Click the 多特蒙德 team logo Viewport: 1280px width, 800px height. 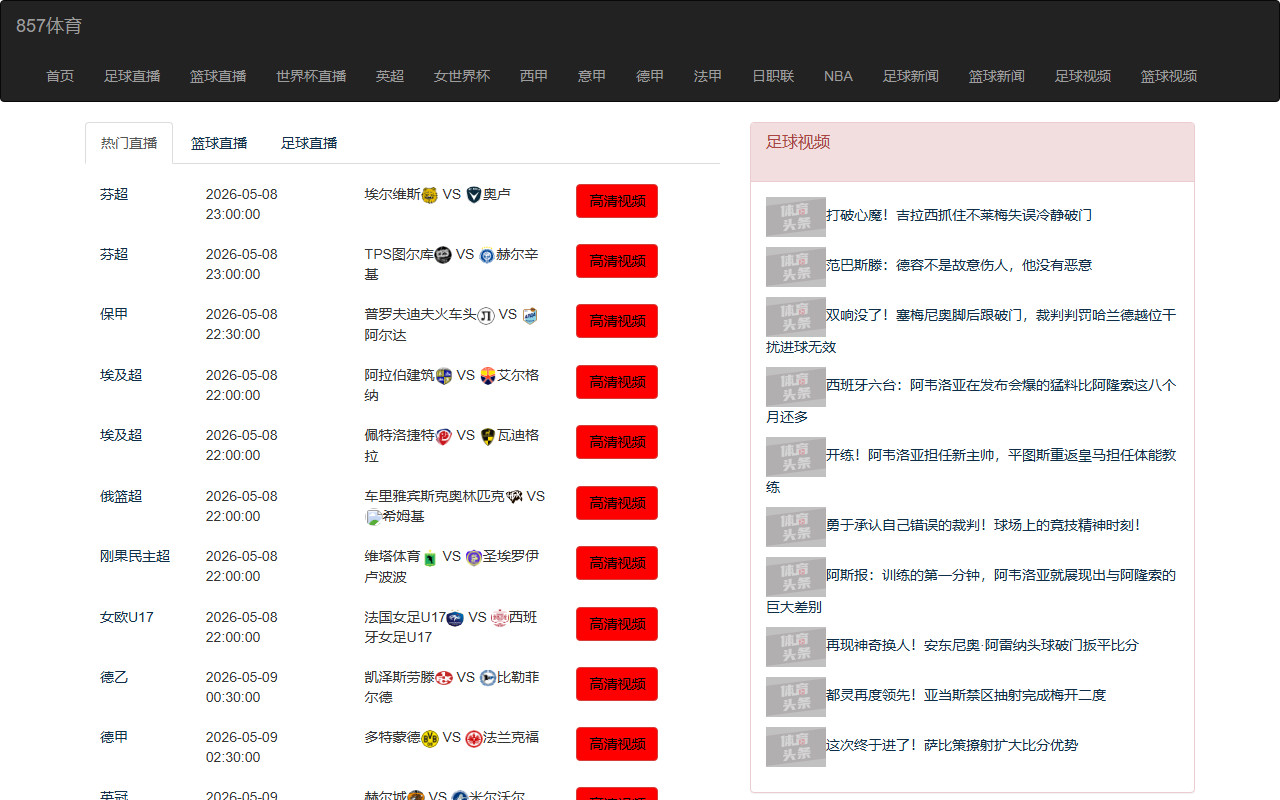click(x=430, y=738)
